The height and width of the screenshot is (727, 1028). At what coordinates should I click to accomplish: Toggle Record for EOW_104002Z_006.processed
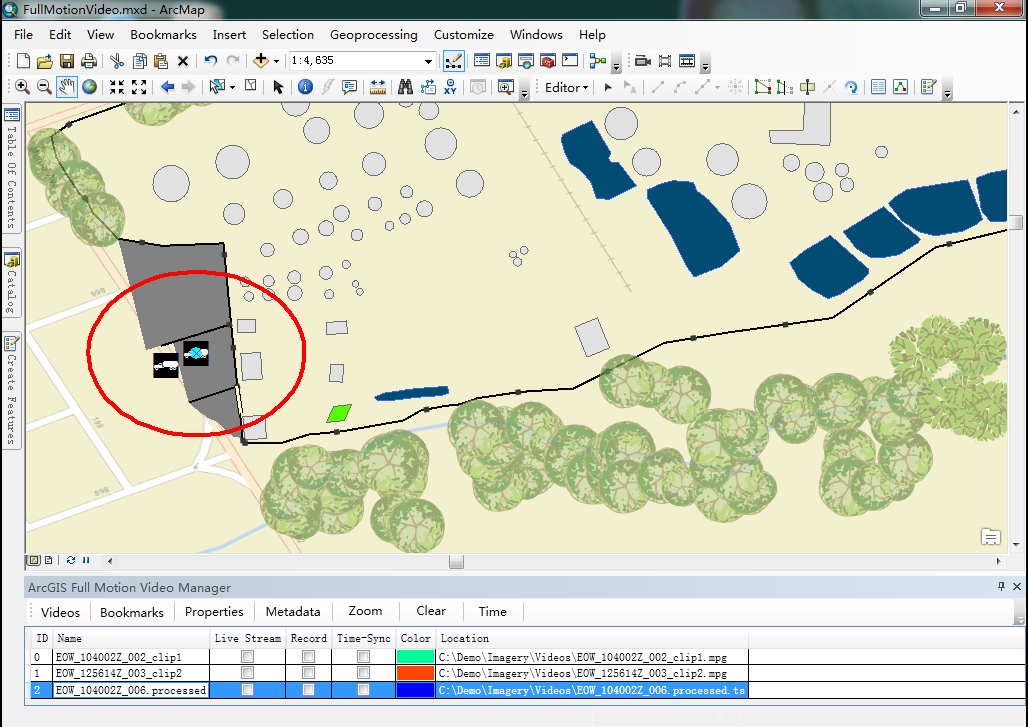tap(308, 690)
